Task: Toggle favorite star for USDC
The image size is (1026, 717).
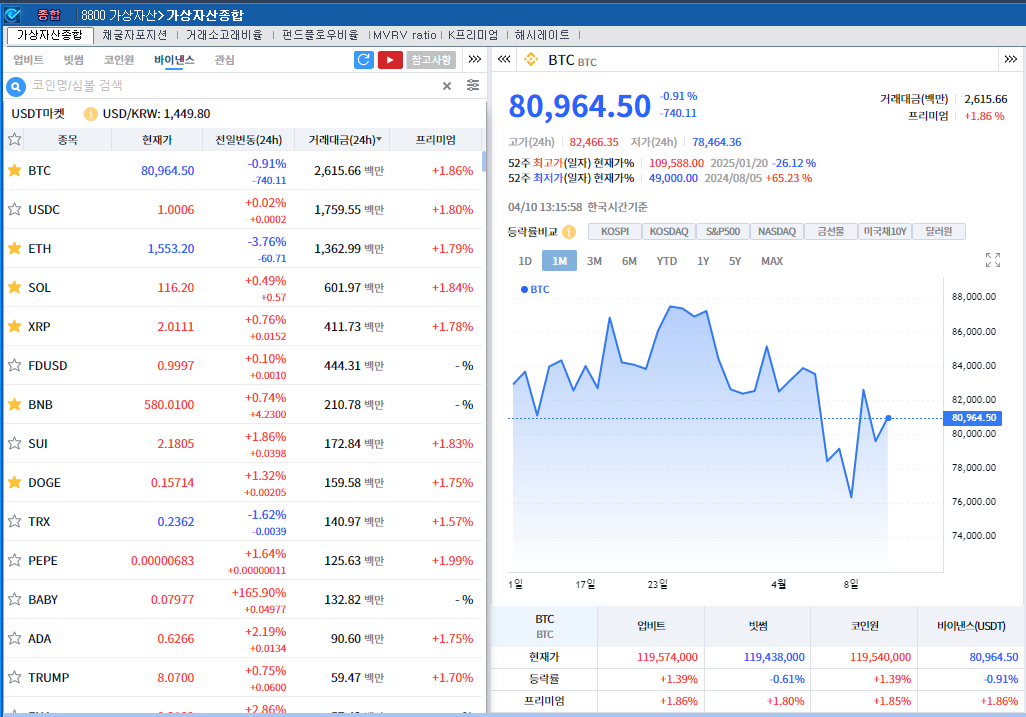Action: (x=15, y=210)
